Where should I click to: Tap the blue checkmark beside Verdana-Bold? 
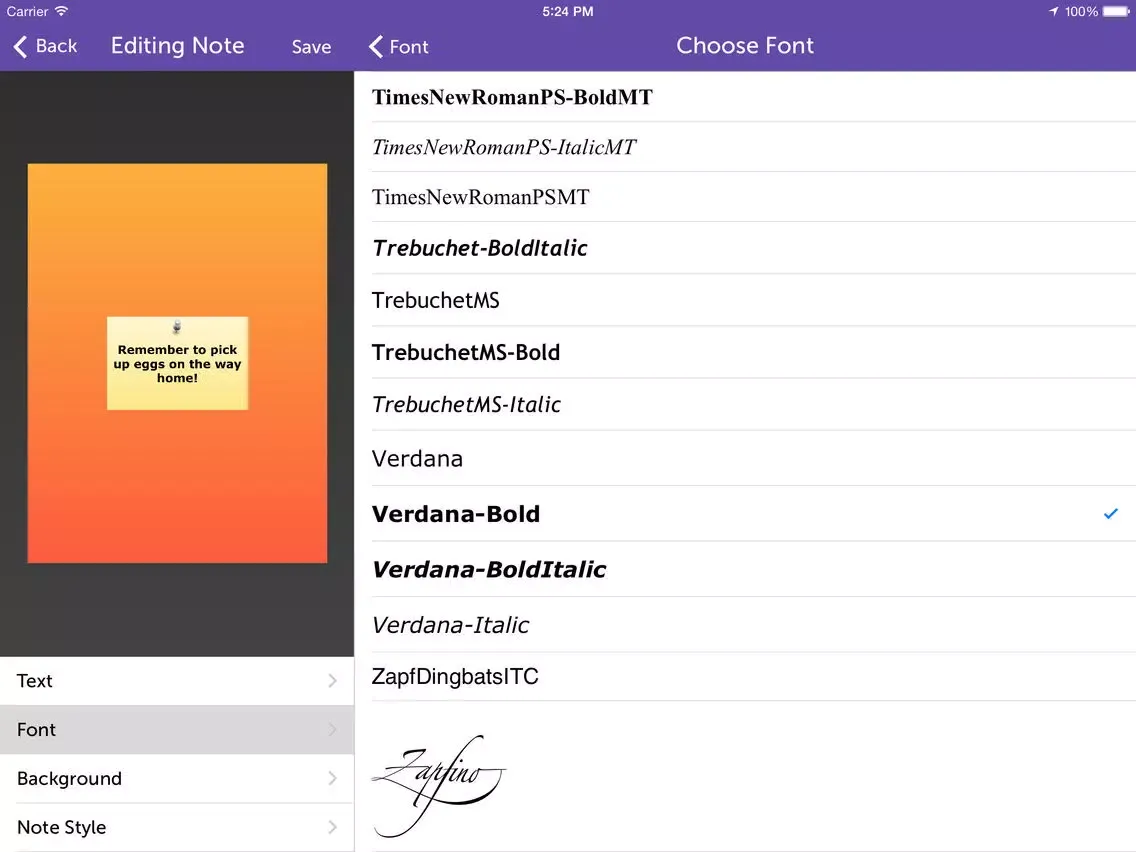1111,514
